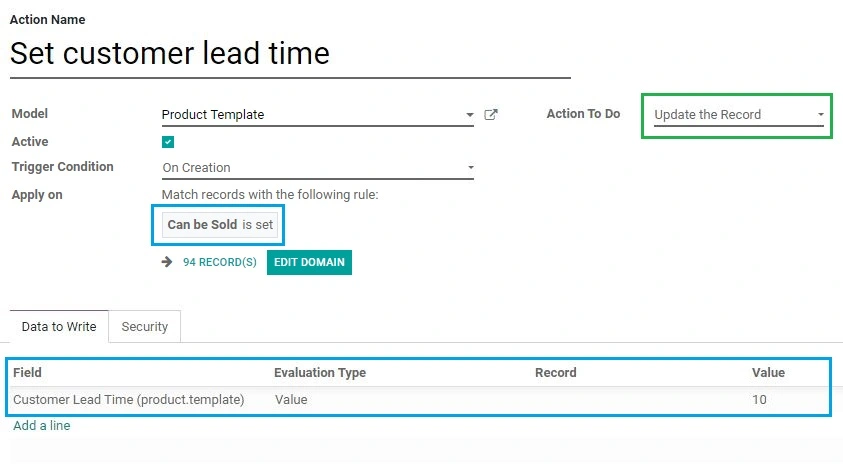
Task: Switch to the Security tab
Action: point(145,326)
